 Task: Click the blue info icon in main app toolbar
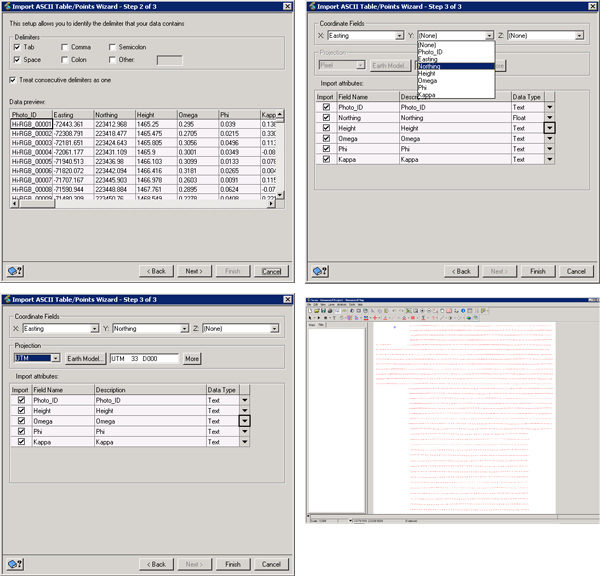pos(463,311)
